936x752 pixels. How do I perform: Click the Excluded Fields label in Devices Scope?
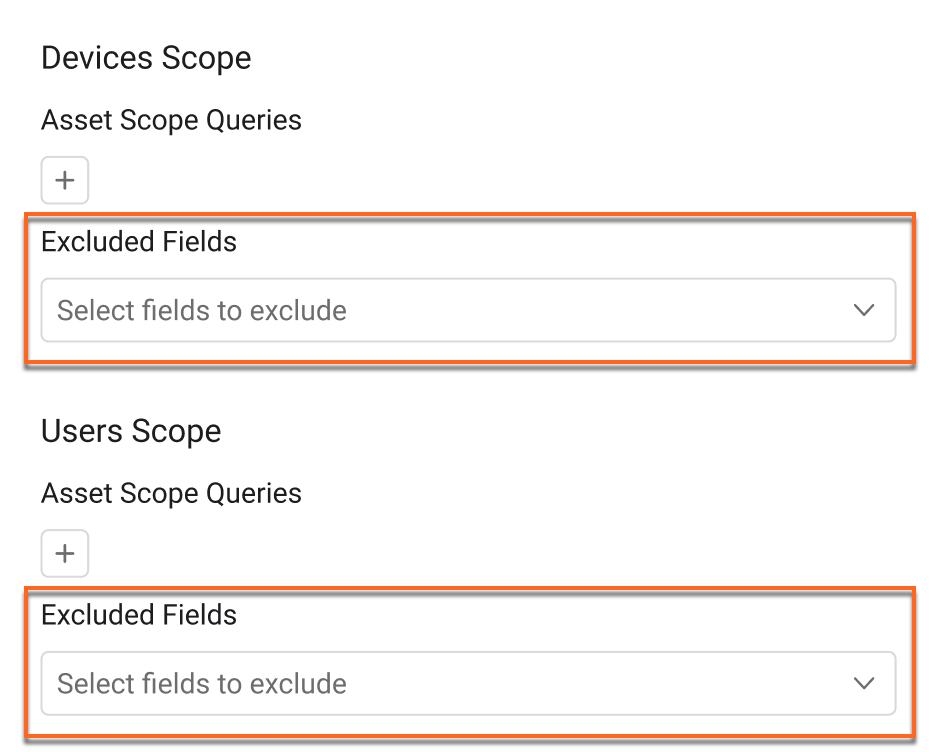click(138, 242)
